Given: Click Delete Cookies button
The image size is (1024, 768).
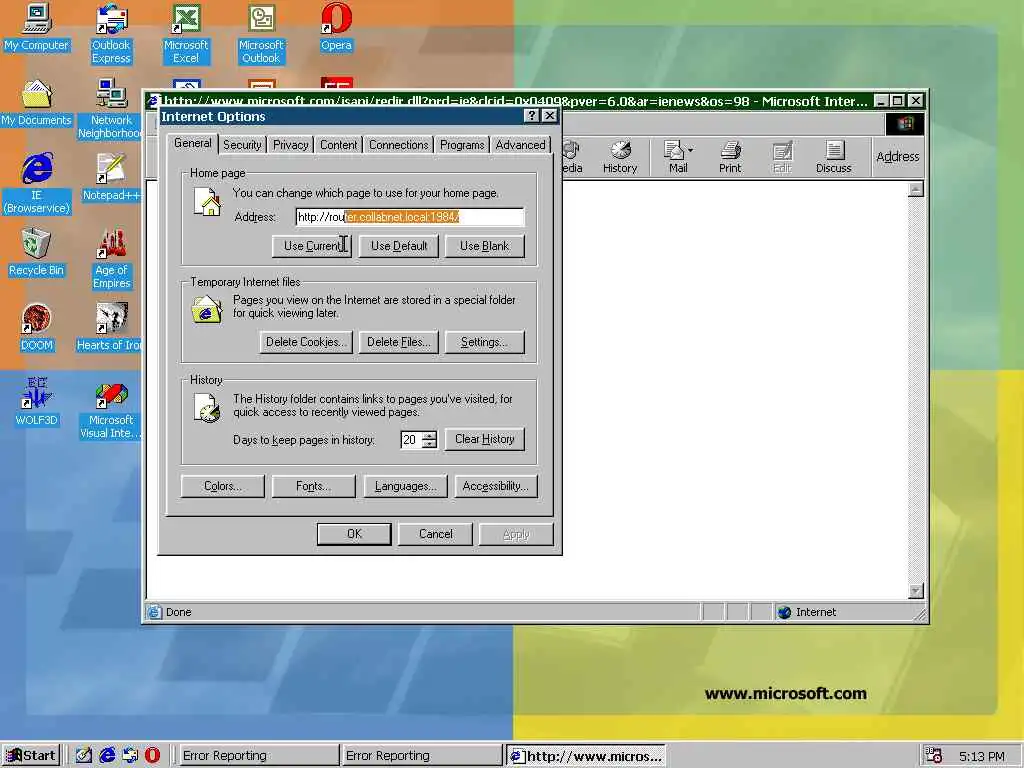Looking at the screenshot, I should [x=306, y=342].
